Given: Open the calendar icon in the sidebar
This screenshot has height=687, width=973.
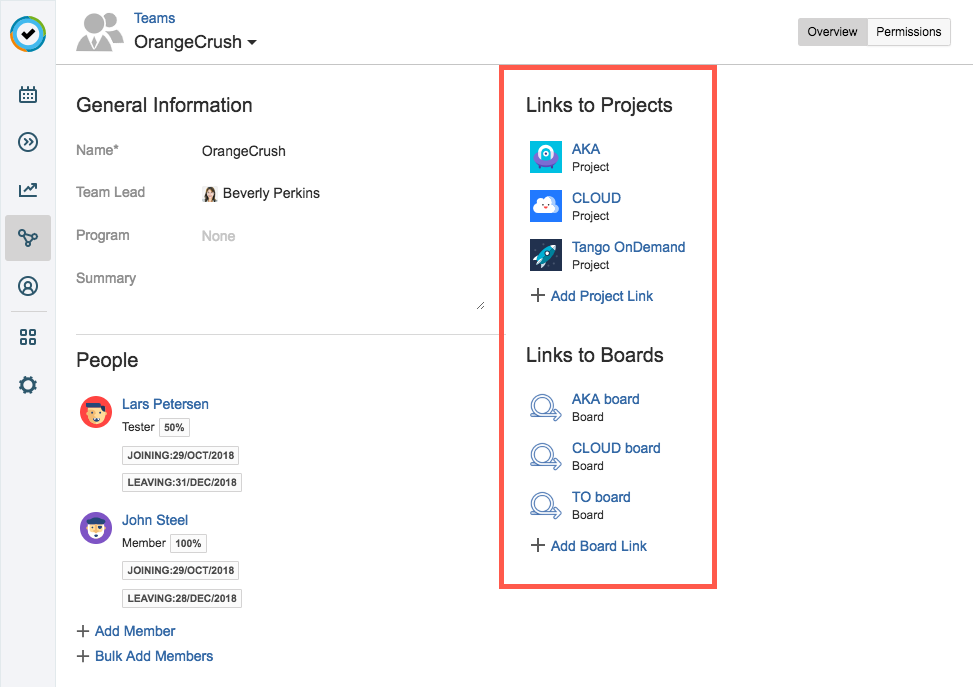Looking at the screenshot, I should tap(28, 95).
